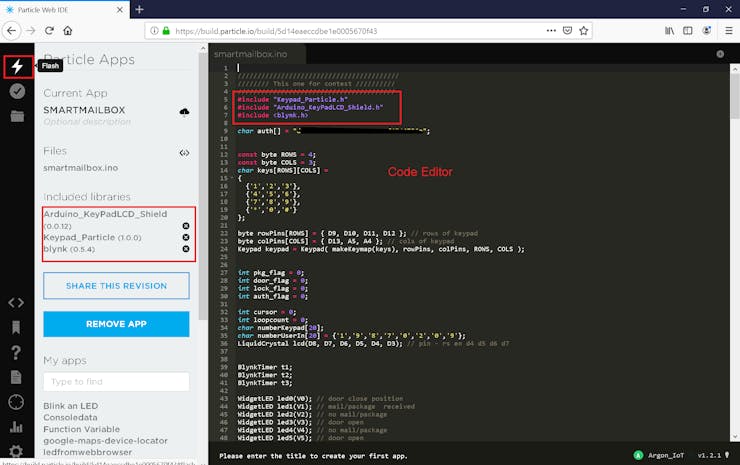
Task: Go forward in the browser
Action: (x=31, y=31)
